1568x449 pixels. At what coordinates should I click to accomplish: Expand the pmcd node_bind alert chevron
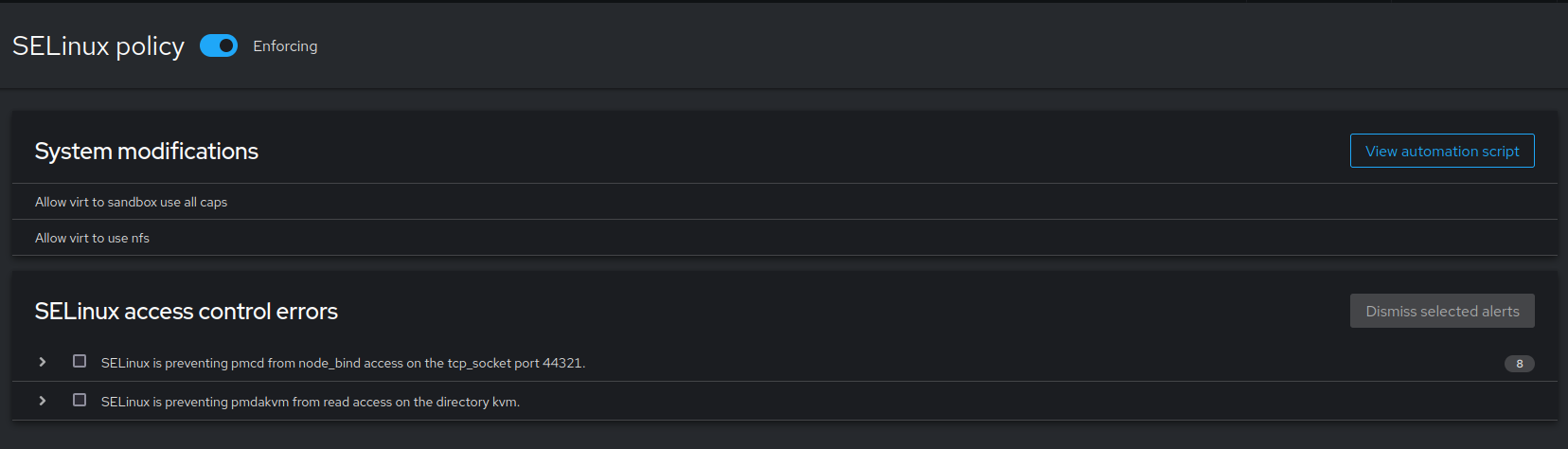point(43,362)
